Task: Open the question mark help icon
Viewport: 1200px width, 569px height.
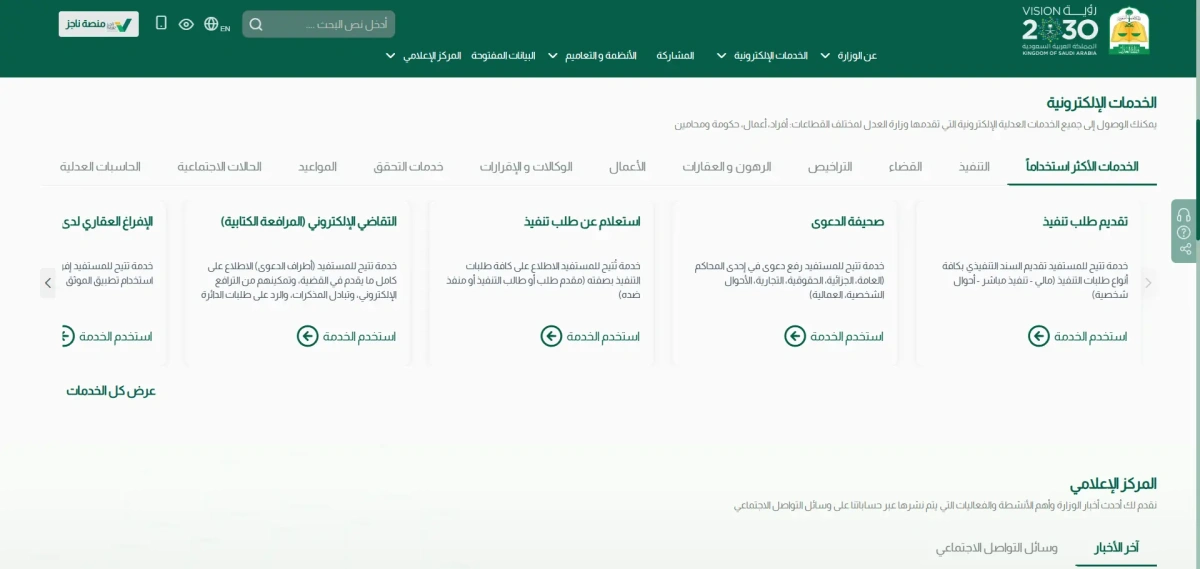Action: (x=1184, y=232)
